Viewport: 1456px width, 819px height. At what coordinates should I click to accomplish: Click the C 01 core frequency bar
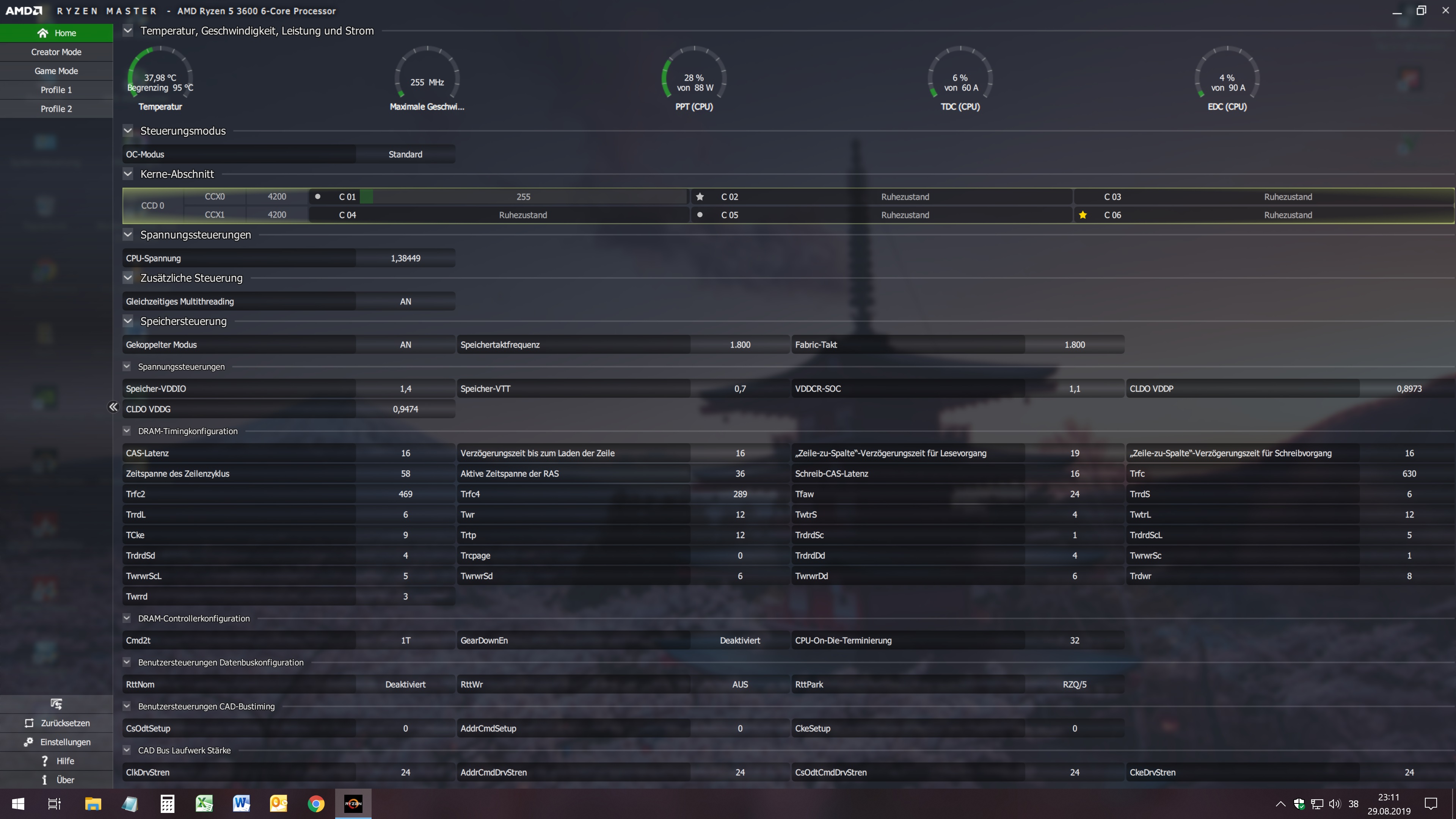pos(523,197)
